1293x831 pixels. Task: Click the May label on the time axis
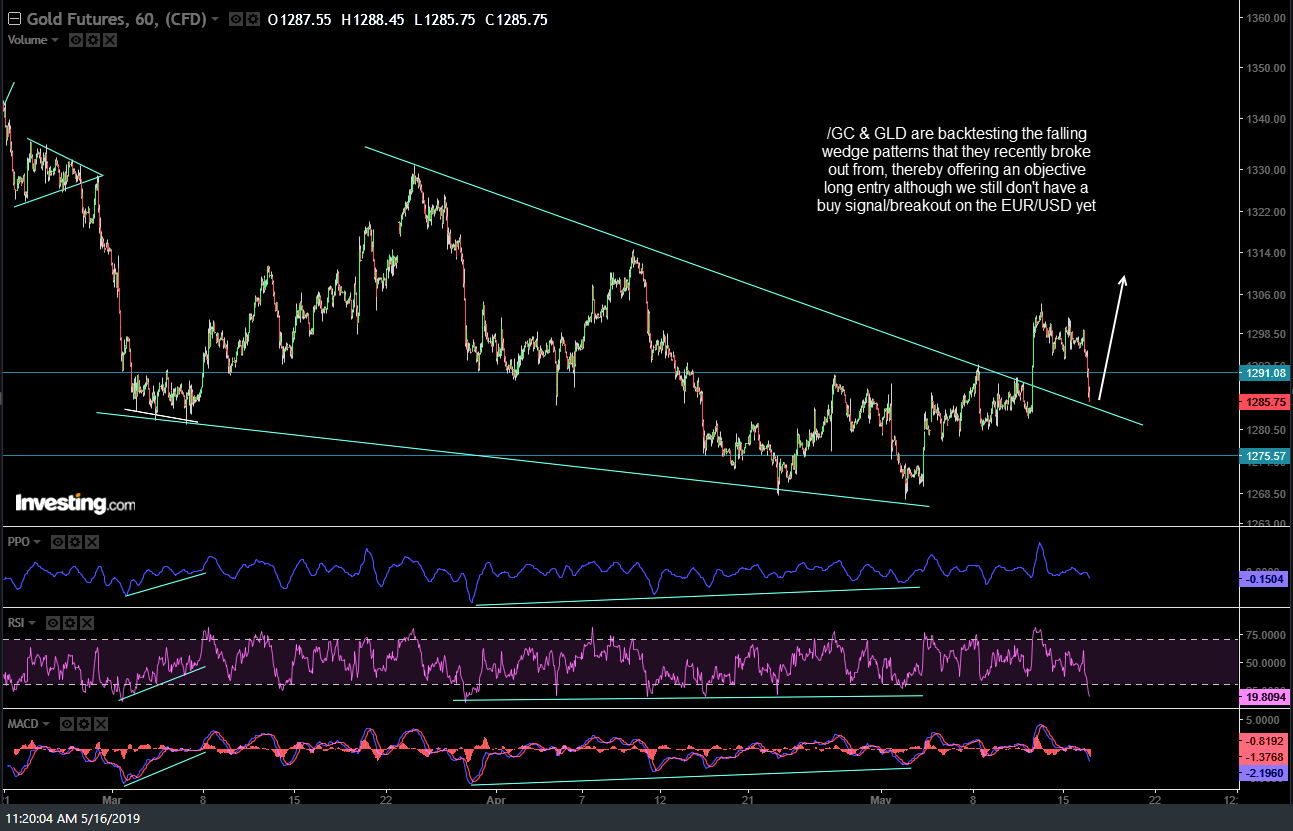[x=880, y=800]
